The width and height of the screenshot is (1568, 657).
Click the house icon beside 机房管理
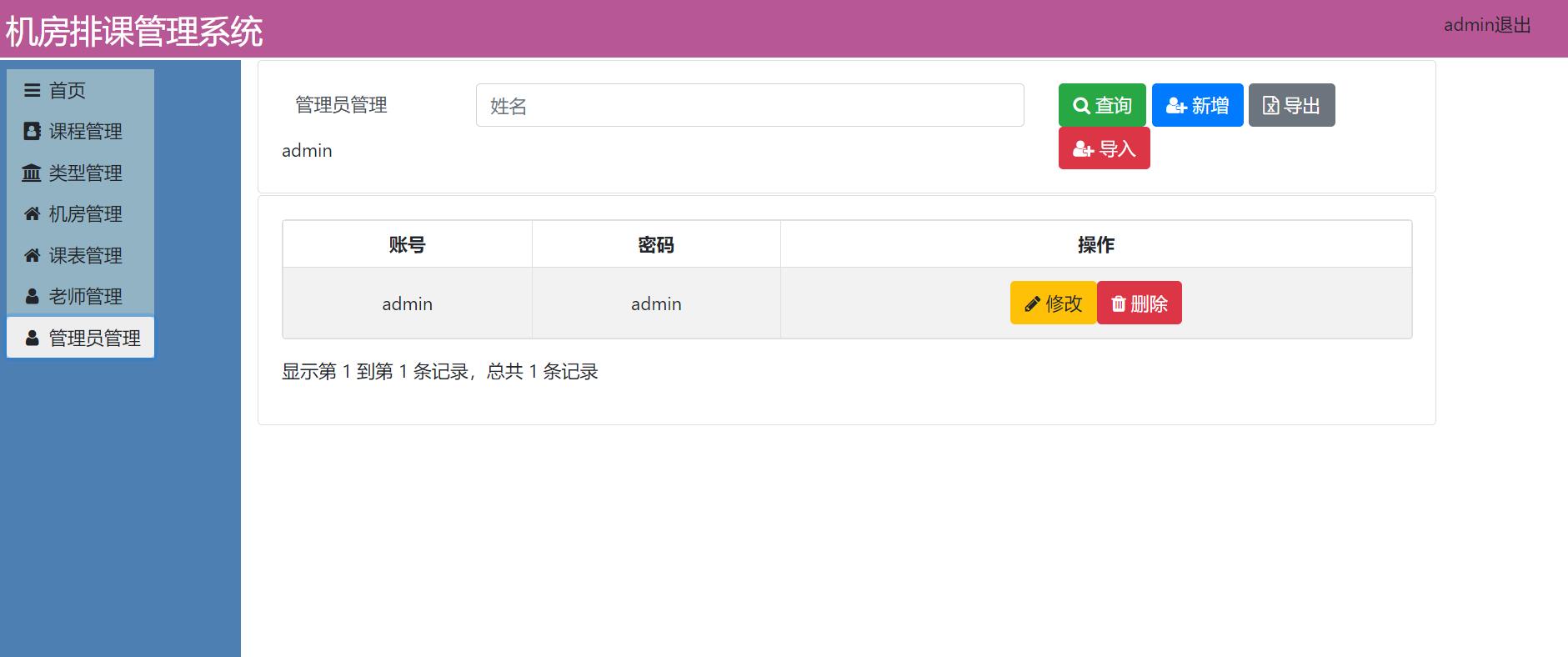pyautogui.click(x=33, y=214)
